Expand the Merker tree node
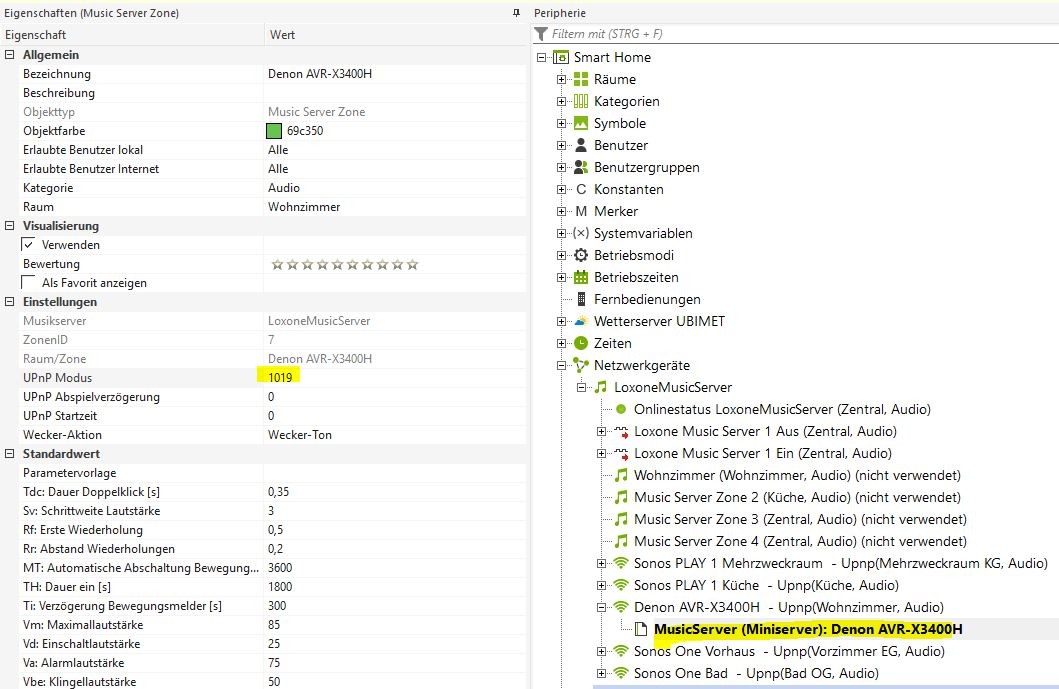Viewport: 1059px width, 689px height. [x=561, y=211]
